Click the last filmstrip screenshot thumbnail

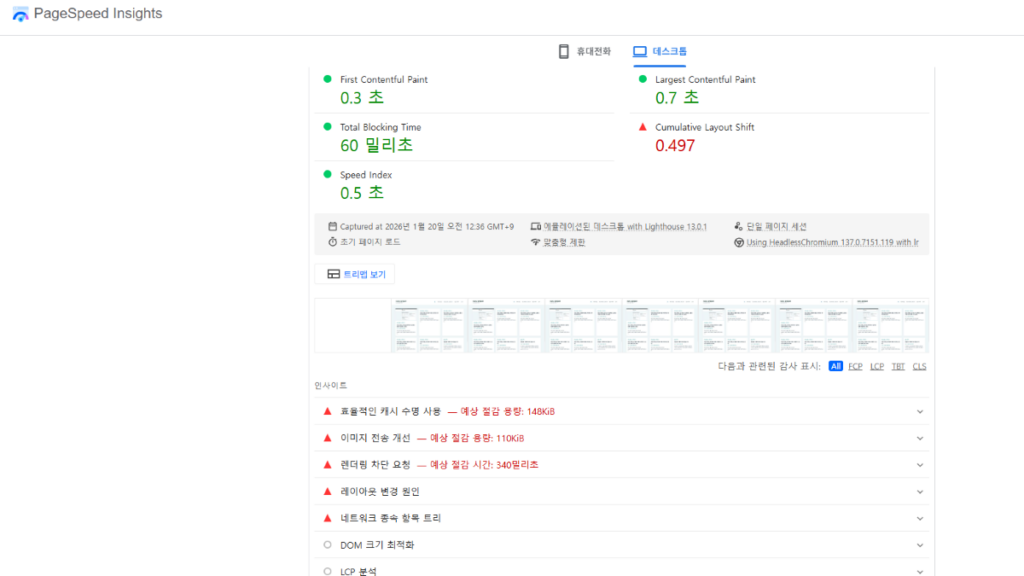(x=890, y=325)
